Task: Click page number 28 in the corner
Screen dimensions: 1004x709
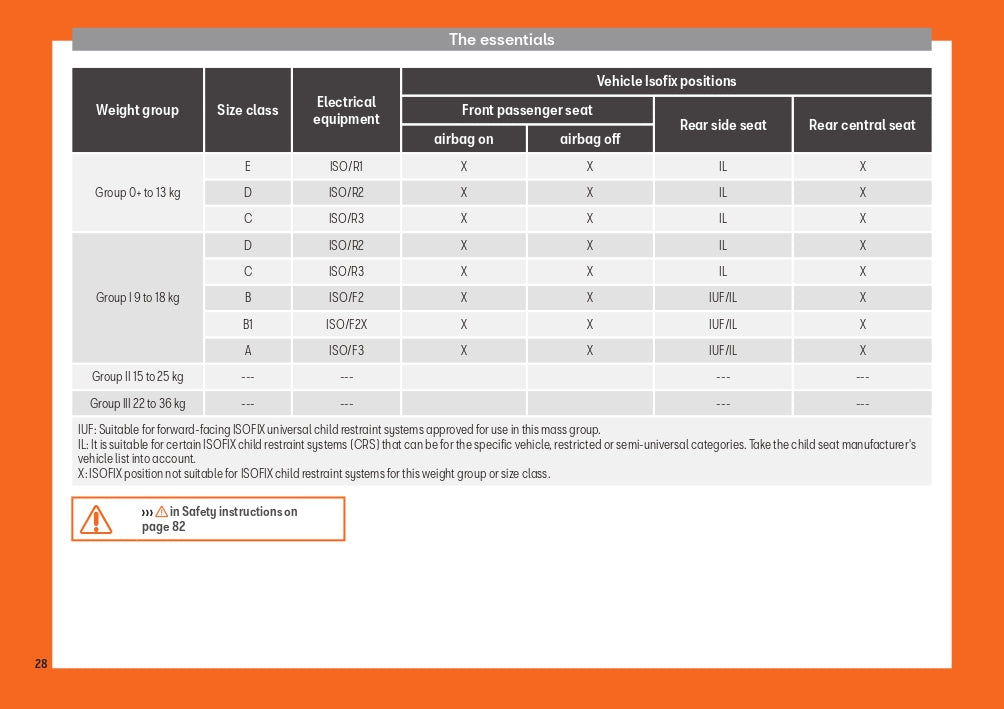Action: pyautogui.click(x=41, y=664)
